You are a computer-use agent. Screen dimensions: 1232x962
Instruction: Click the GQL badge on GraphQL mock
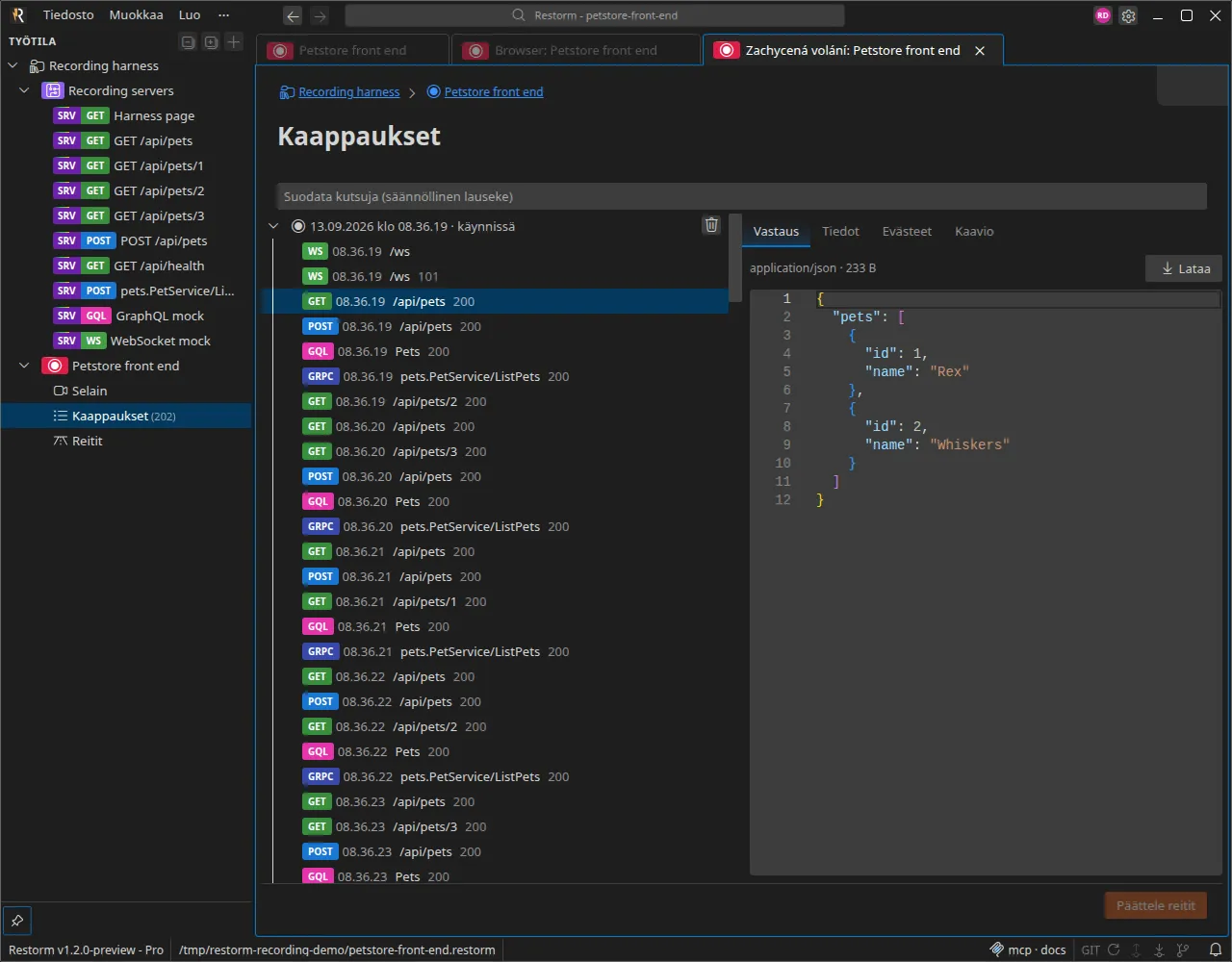(x=96, y=316)
